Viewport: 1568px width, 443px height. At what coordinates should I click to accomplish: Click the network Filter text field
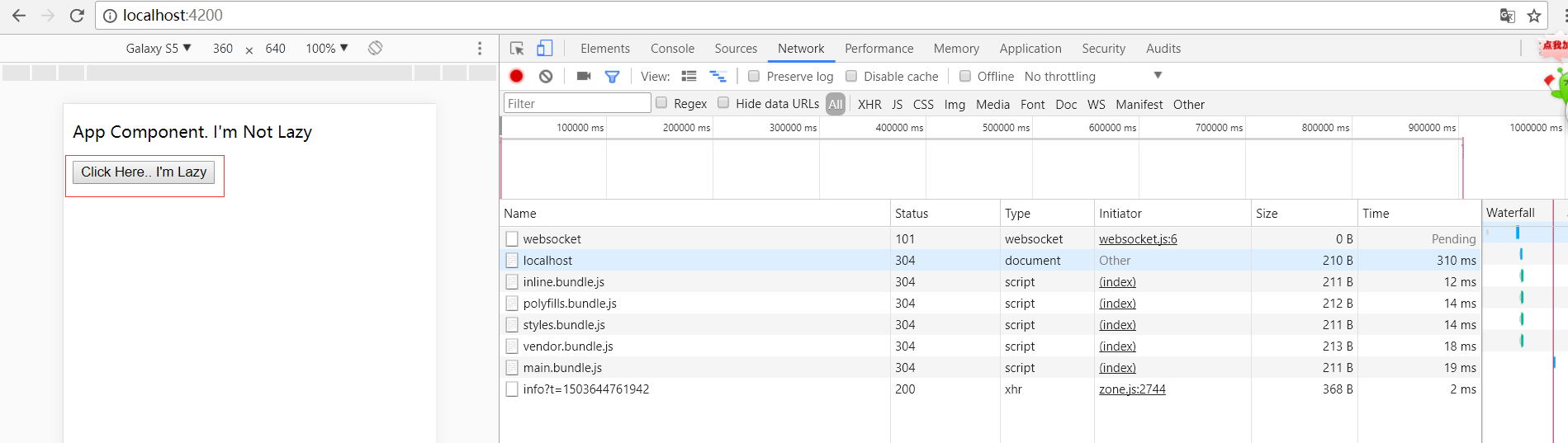pos(577,103)
